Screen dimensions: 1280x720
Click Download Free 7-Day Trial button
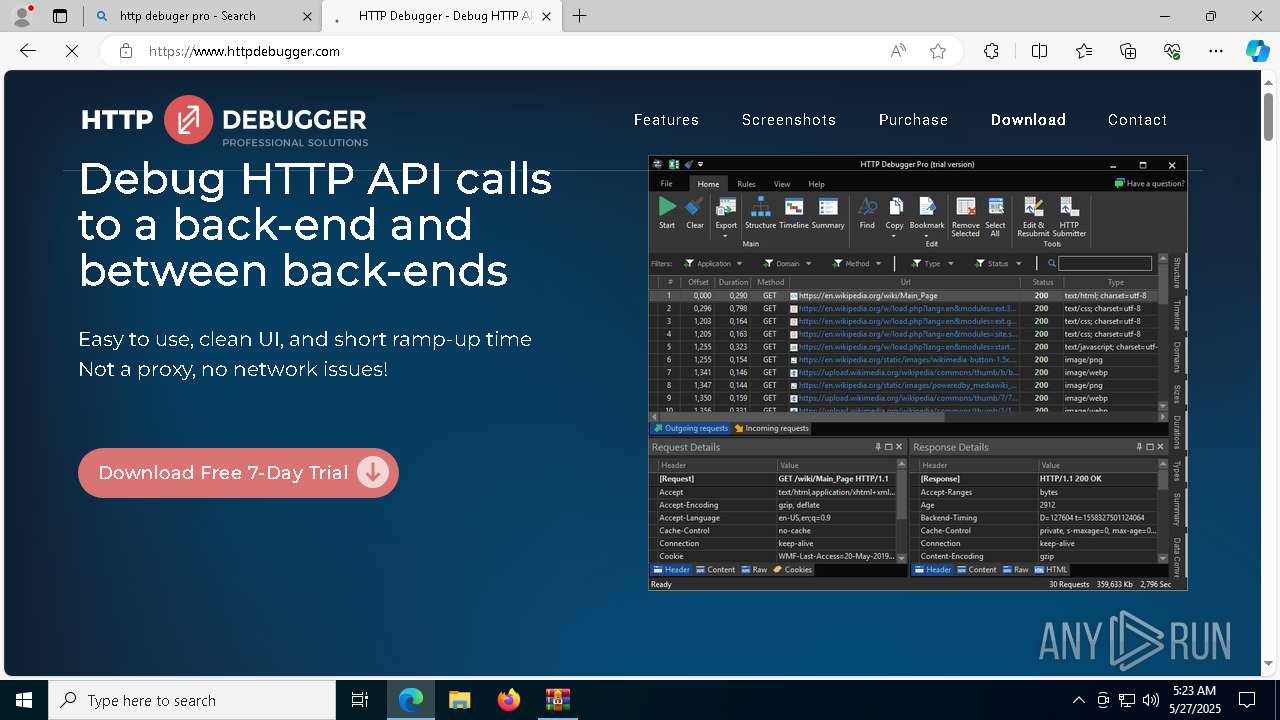click(x=238, y=473)
